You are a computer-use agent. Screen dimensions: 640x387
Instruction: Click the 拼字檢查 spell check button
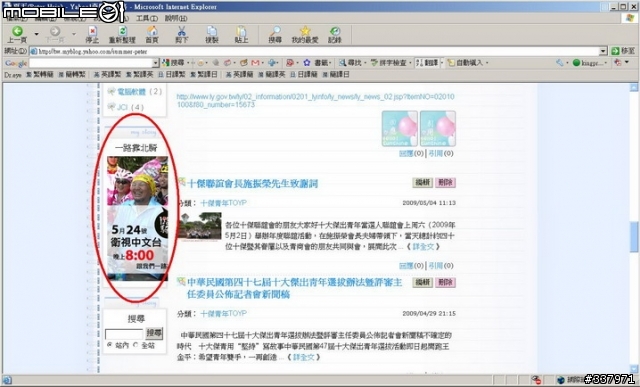tap(389, 63)
